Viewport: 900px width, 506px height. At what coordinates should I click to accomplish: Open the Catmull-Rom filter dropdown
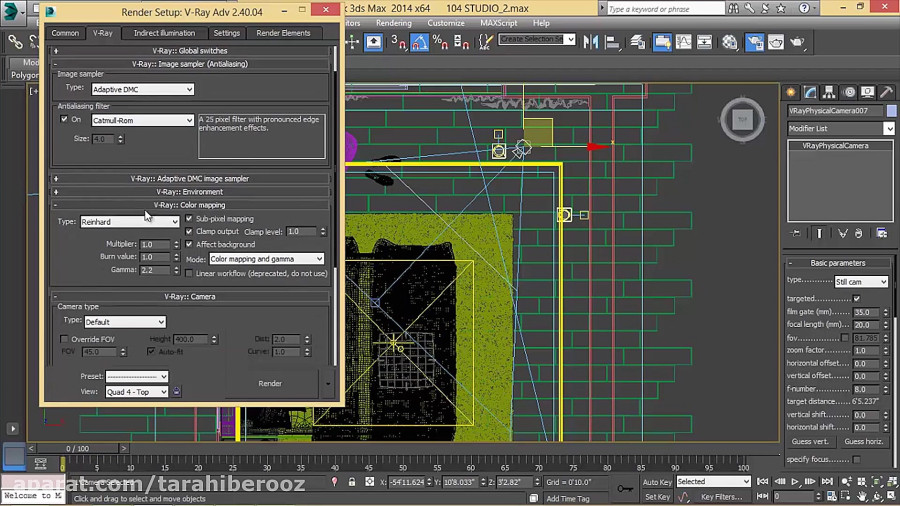pyautogui.click(x=142, y=120)
